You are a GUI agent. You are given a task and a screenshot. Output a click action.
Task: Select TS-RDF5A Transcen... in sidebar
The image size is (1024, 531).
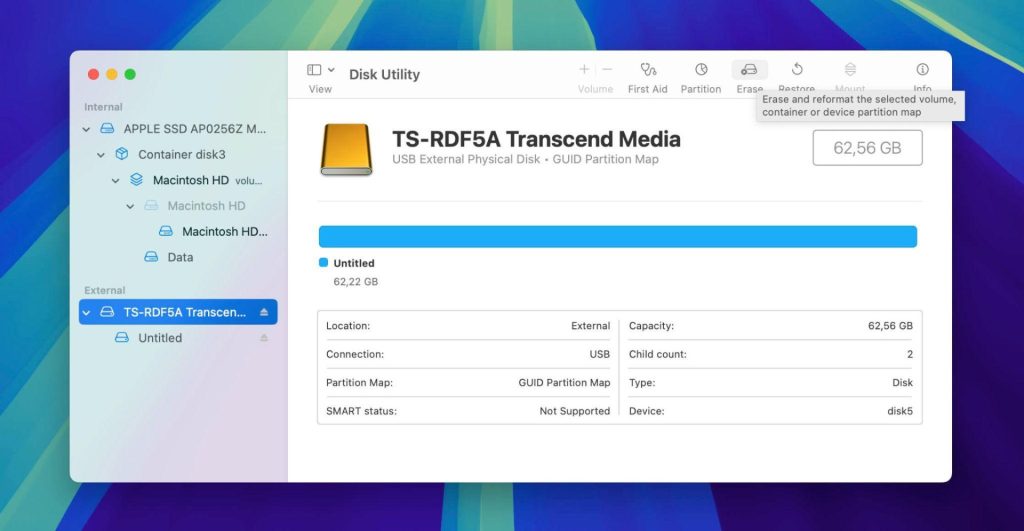[x=178, y=312]
